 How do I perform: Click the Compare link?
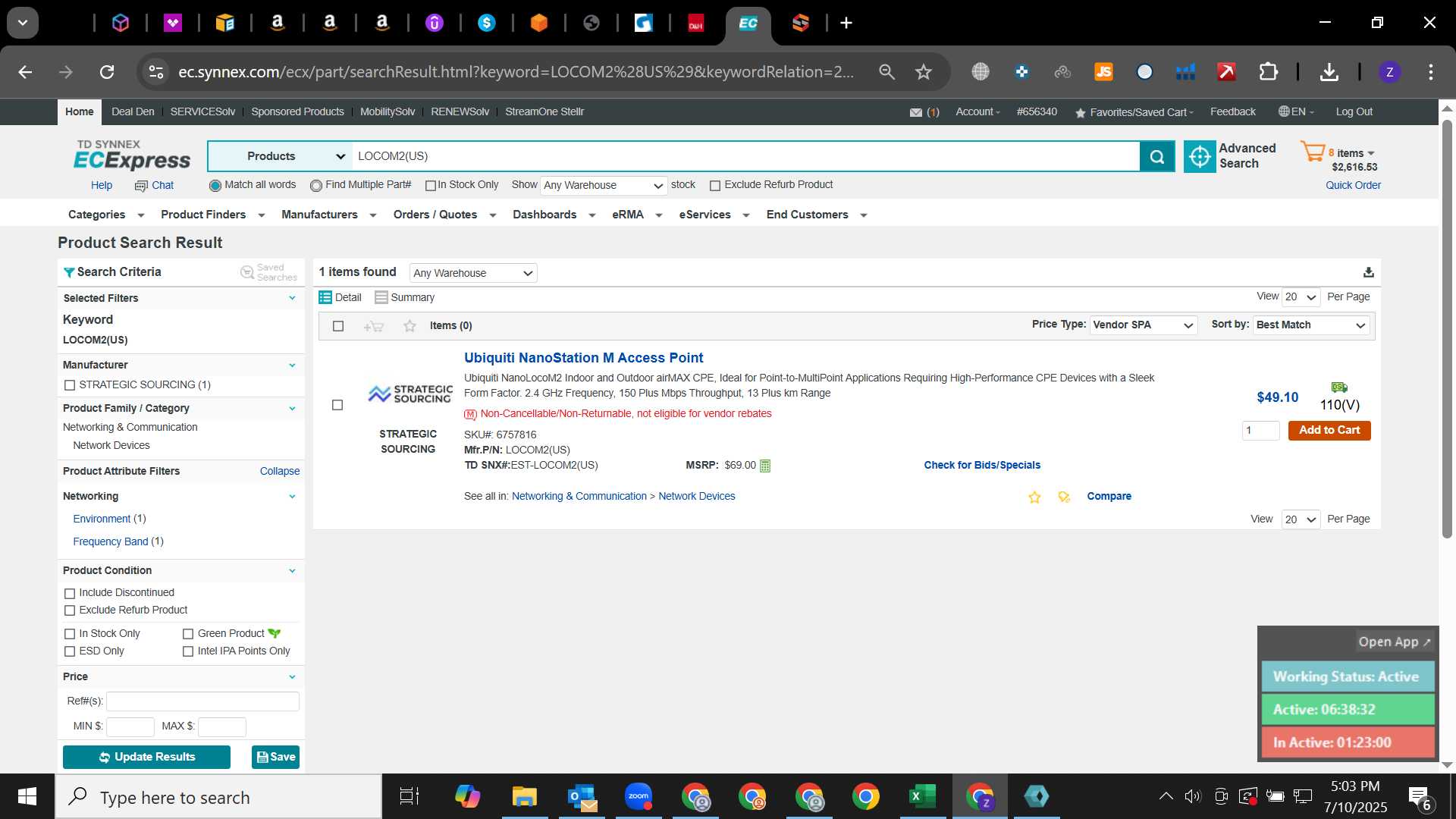pyautogui.click(x=1109, y=497)
